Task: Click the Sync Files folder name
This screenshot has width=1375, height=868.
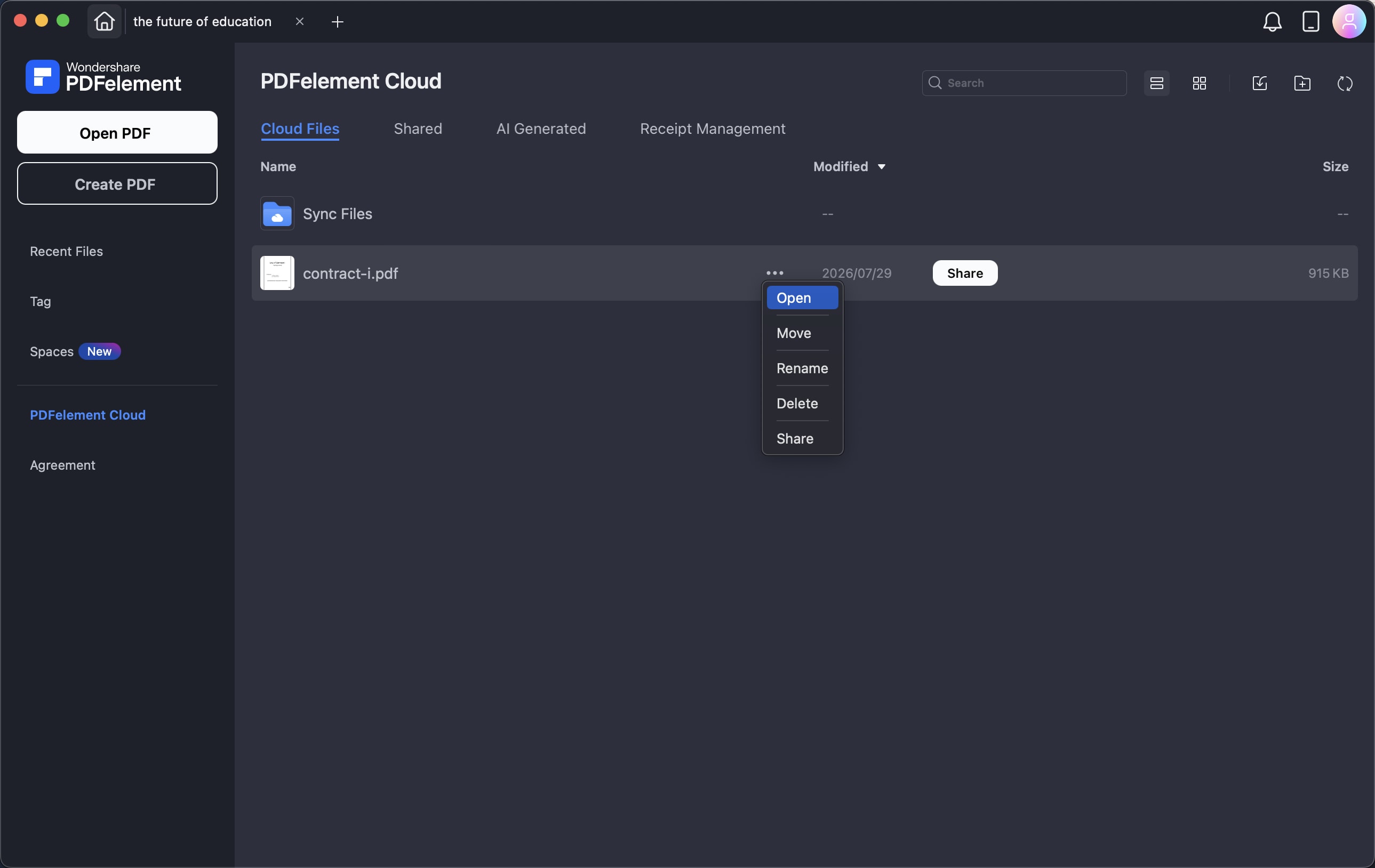Action: 337,214
